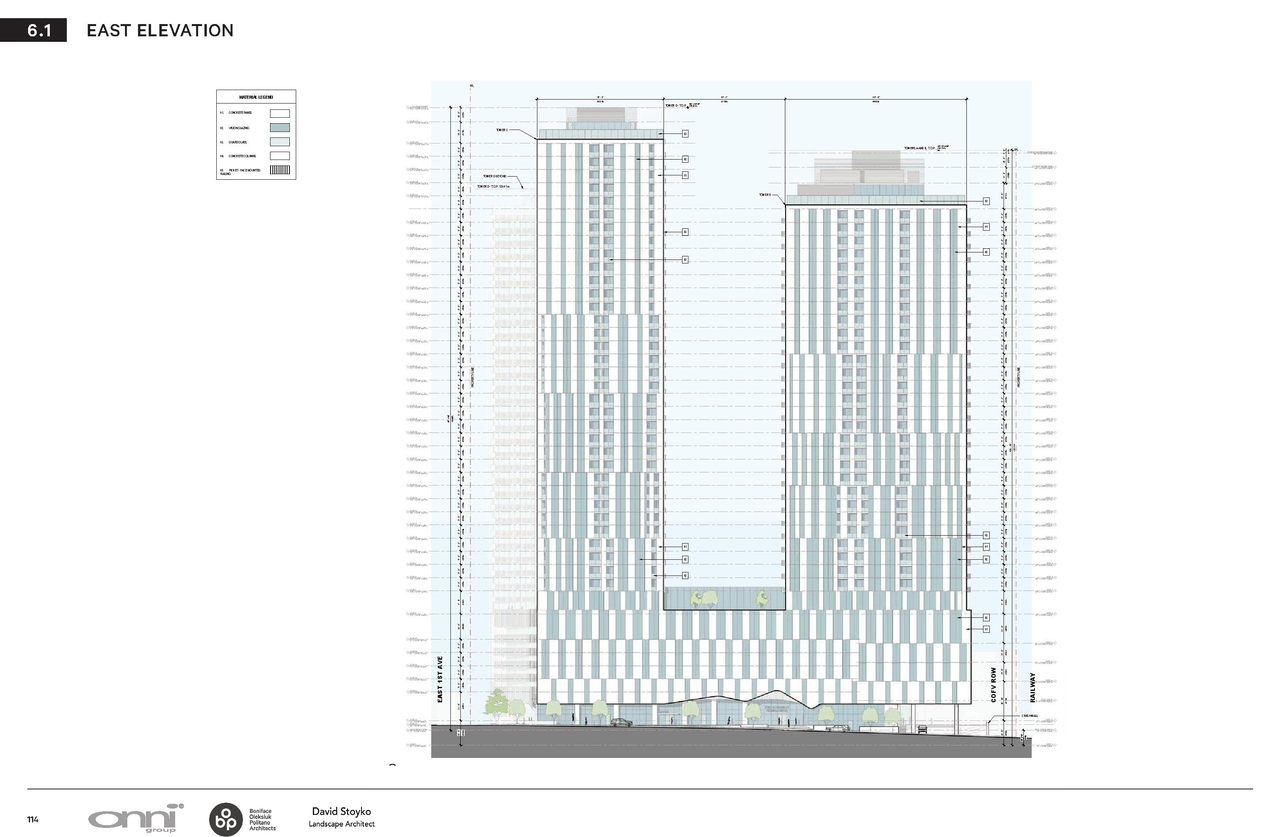Viewport: 1280px width, 837px height.
Task: Click the round bop architects logo
Action: pos(224,819)
